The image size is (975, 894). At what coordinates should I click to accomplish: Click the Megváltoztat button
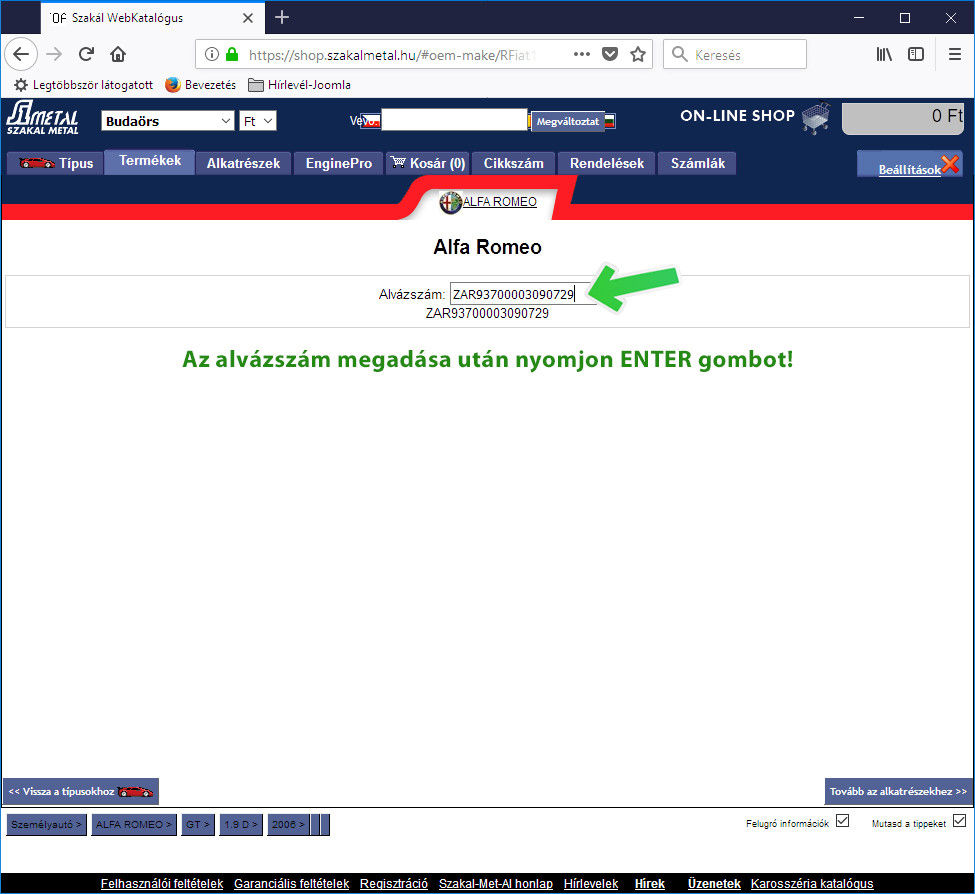pyautogui.click(x=568, y=121)
